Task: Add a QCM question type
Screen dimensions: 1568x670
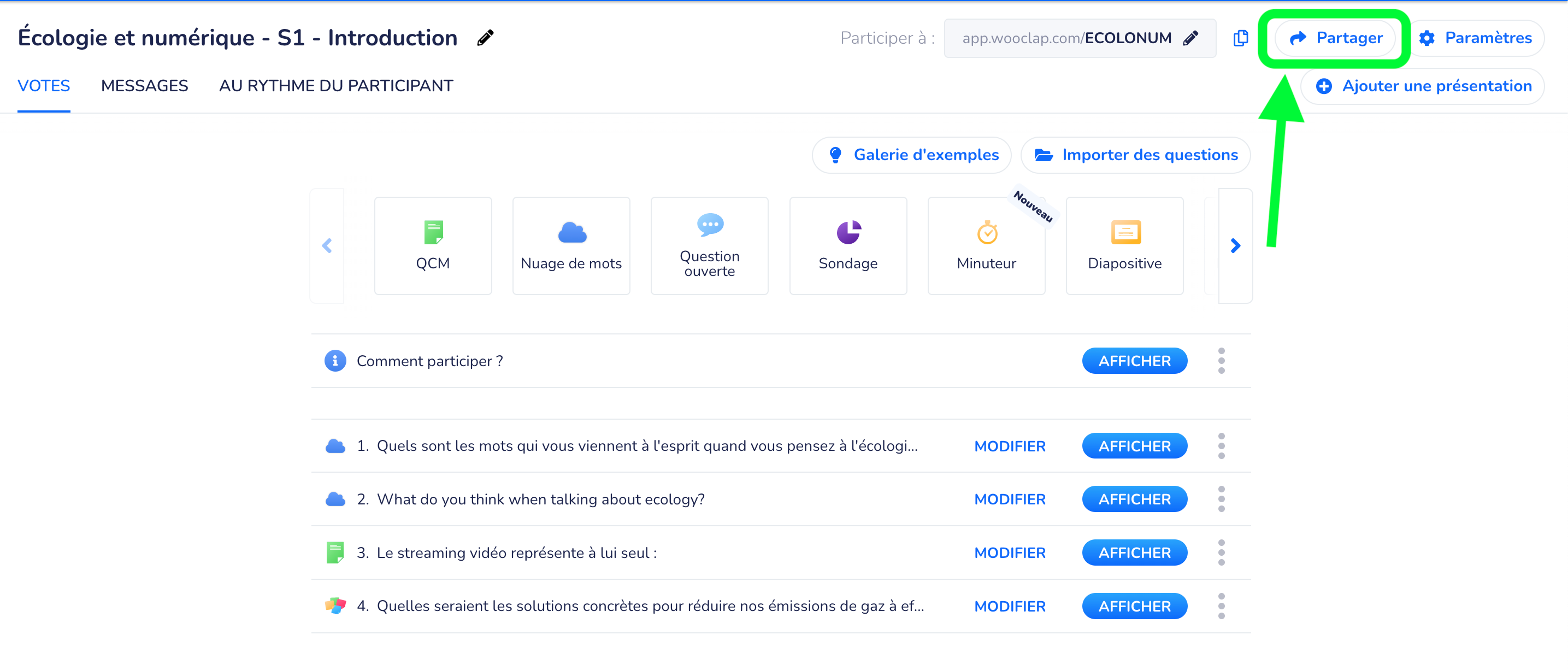Action: (433, 245)
